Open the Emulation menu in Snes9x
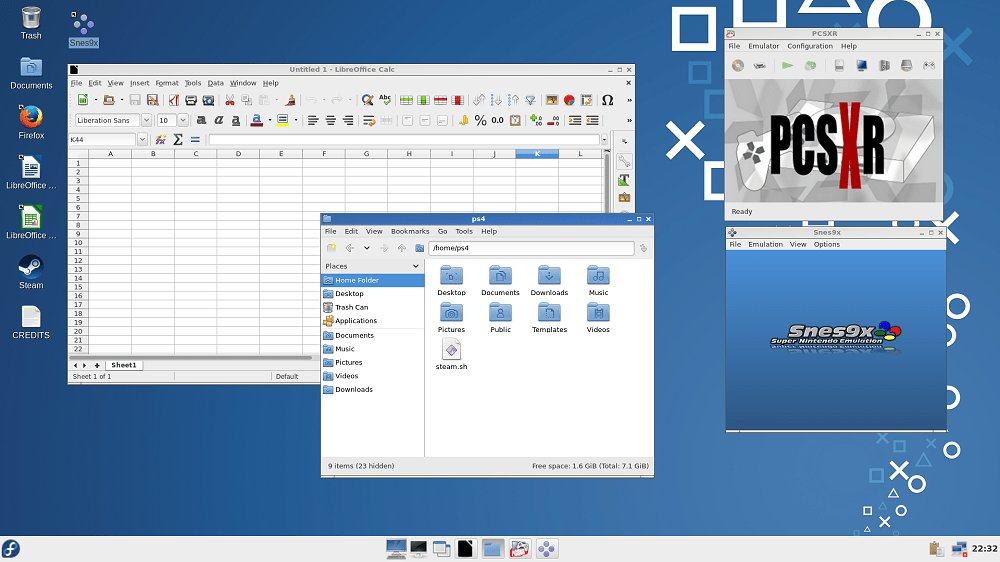The height and width of the screenshot is (562, 1000). [765, 244]
